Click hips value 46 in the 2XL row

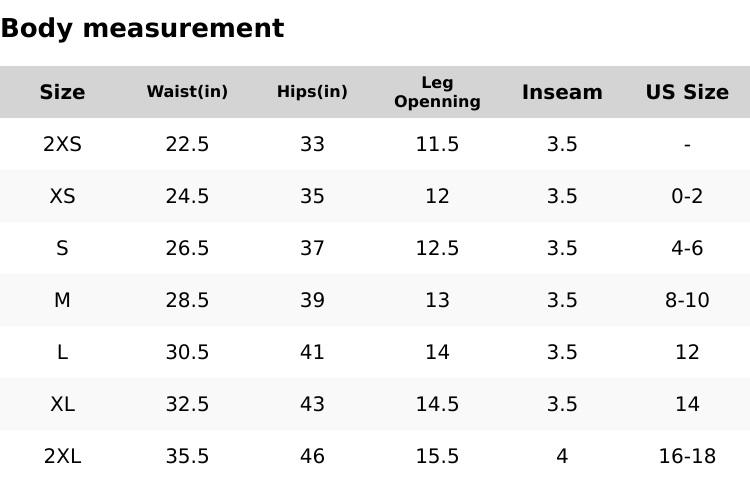point(312,456)
